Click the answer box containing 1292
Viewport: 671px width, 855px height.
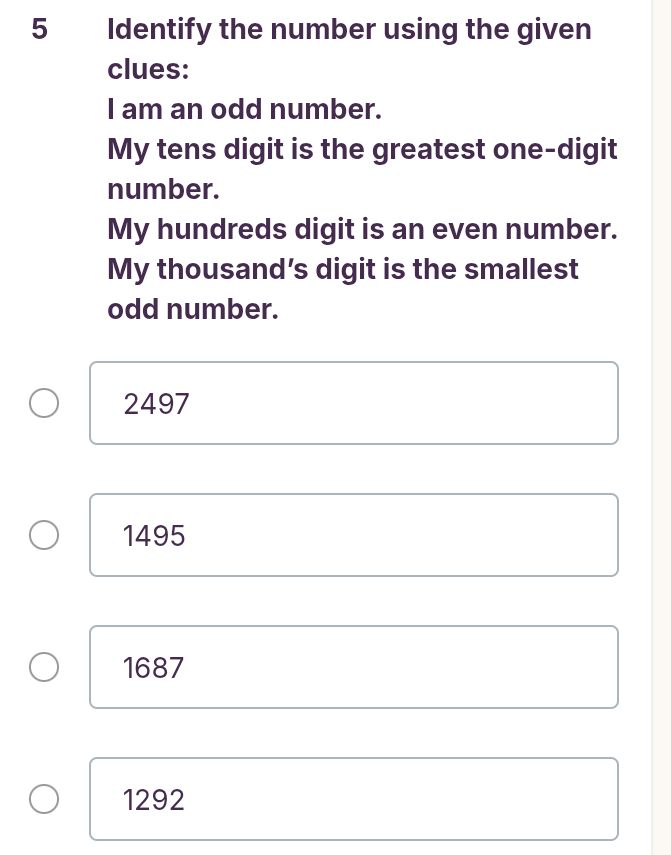354,799
